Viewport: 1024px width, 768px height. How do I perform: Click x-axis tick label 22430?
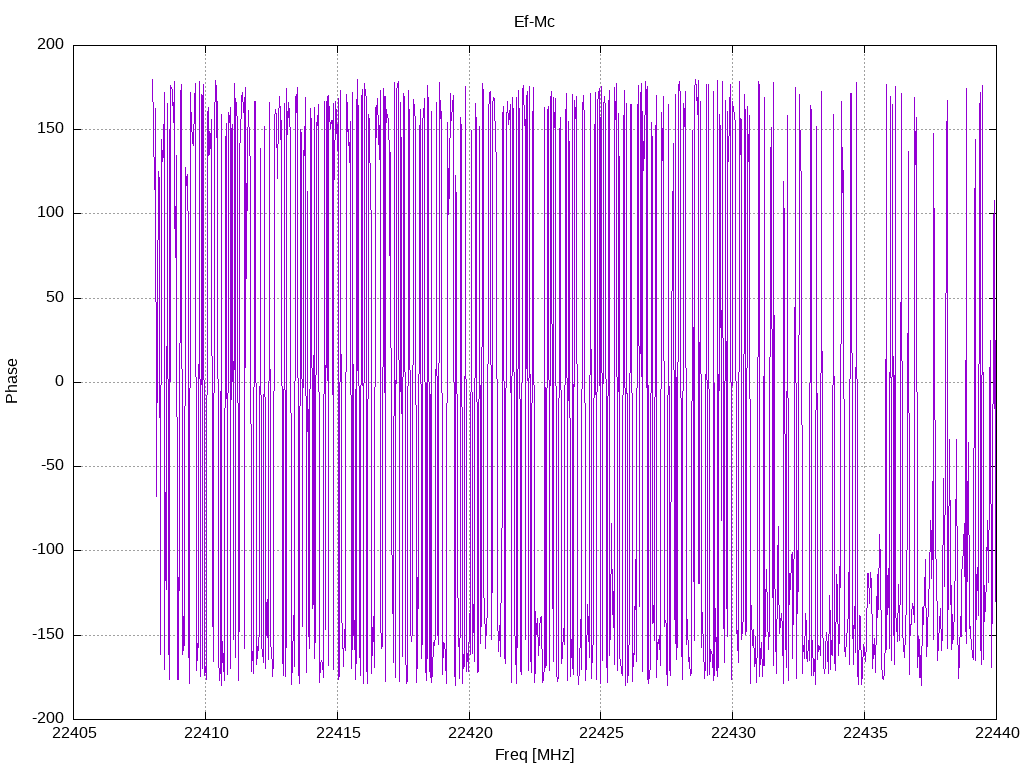733,733
